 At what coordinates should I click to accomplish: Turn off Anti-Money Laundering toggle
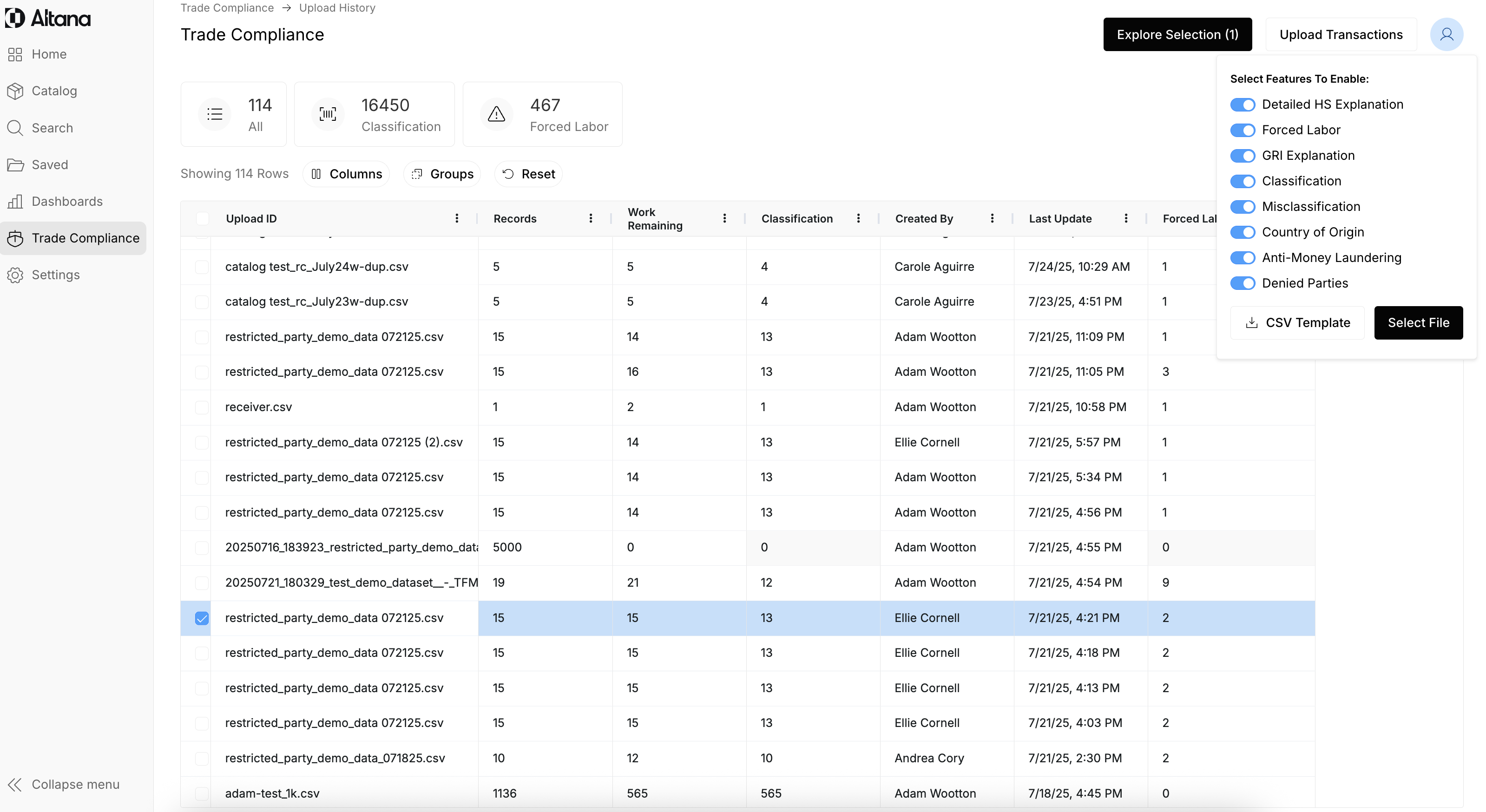1242,258
